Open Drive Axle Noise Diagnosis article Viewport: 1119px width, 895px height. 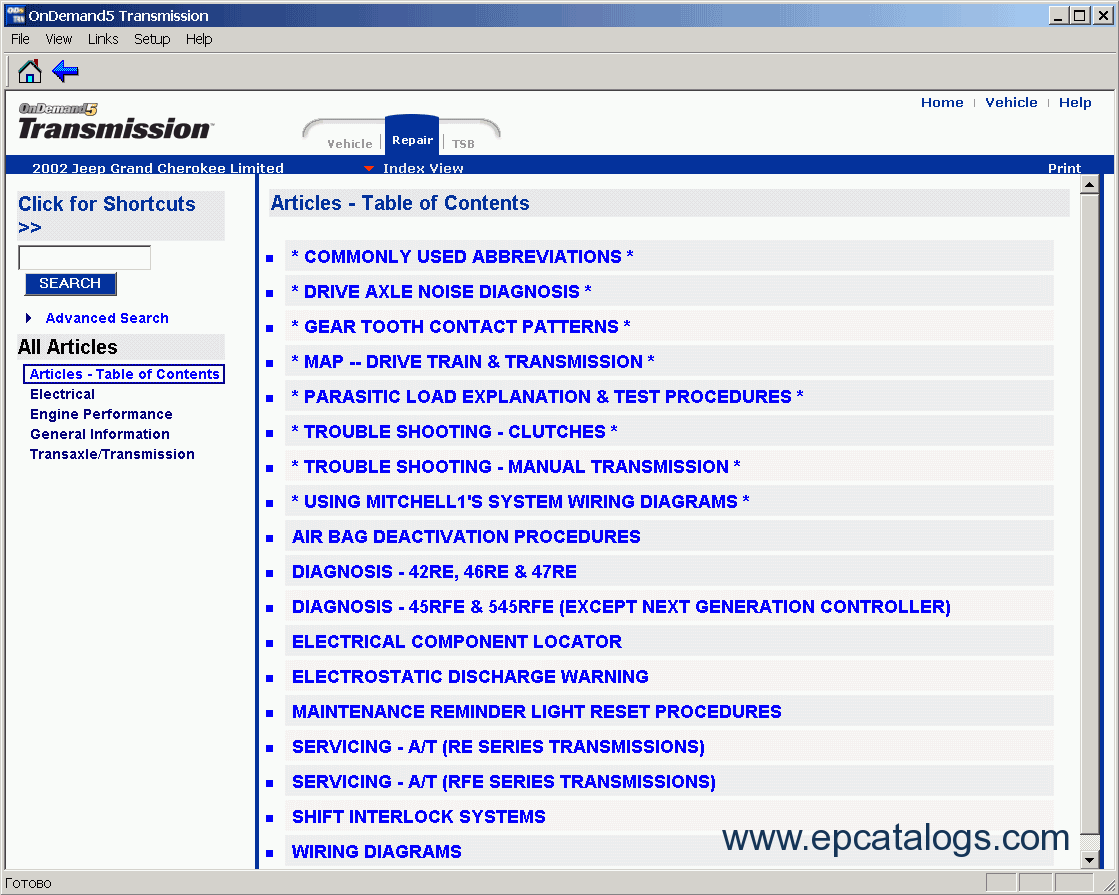[x=441, y=291]
